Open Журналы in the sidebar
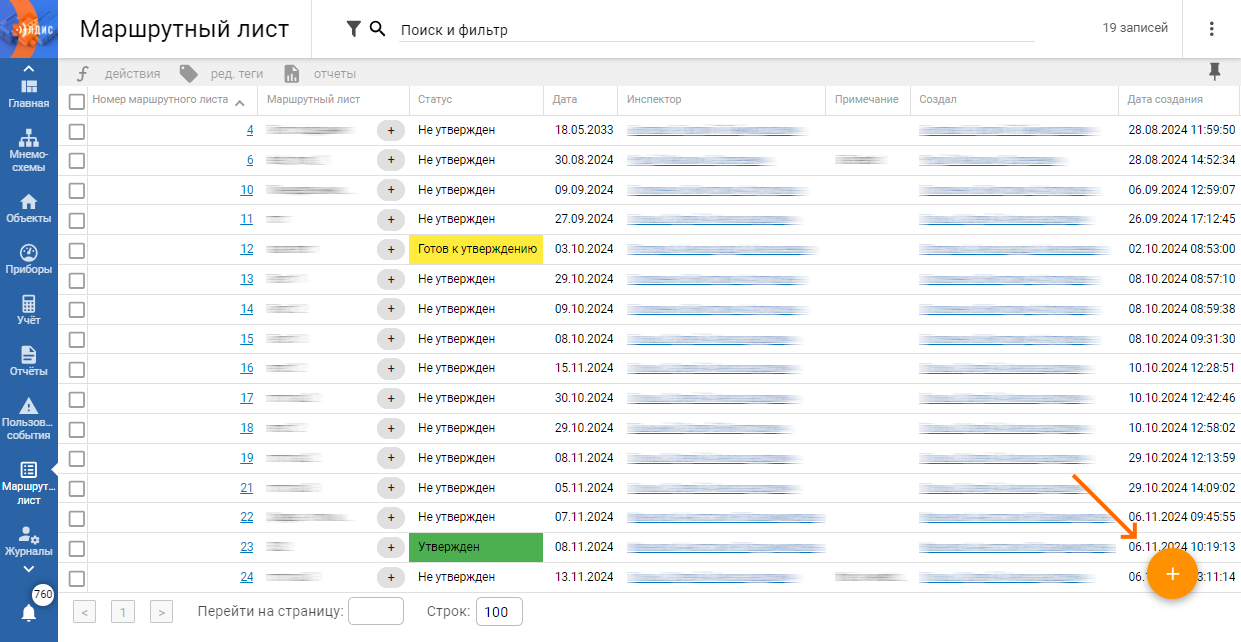Image resolution: width=1241 pixels, height=642 pixels. point(29,542)
